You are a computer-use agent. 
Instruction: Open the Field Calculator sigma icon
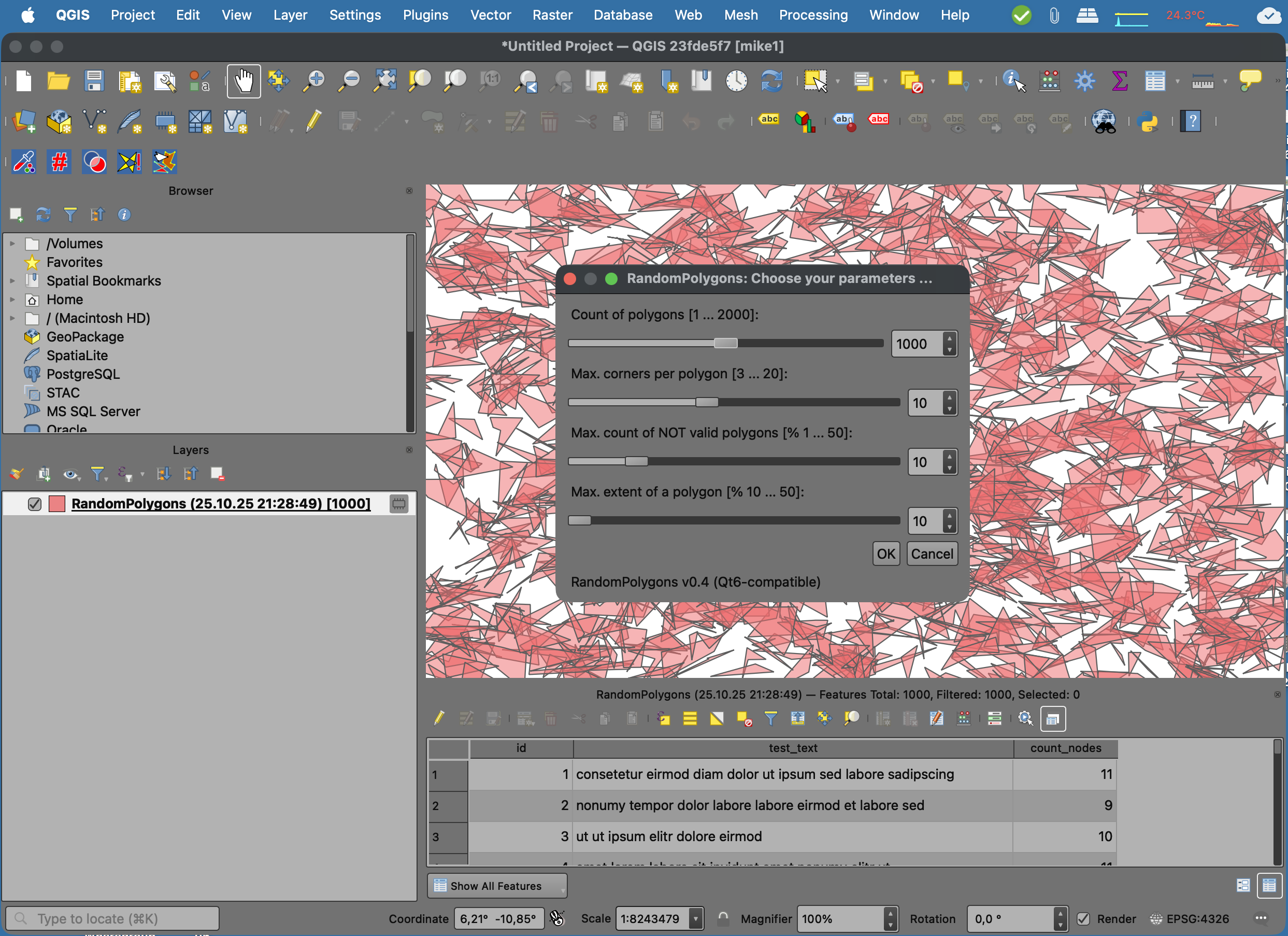[1119, 81]
